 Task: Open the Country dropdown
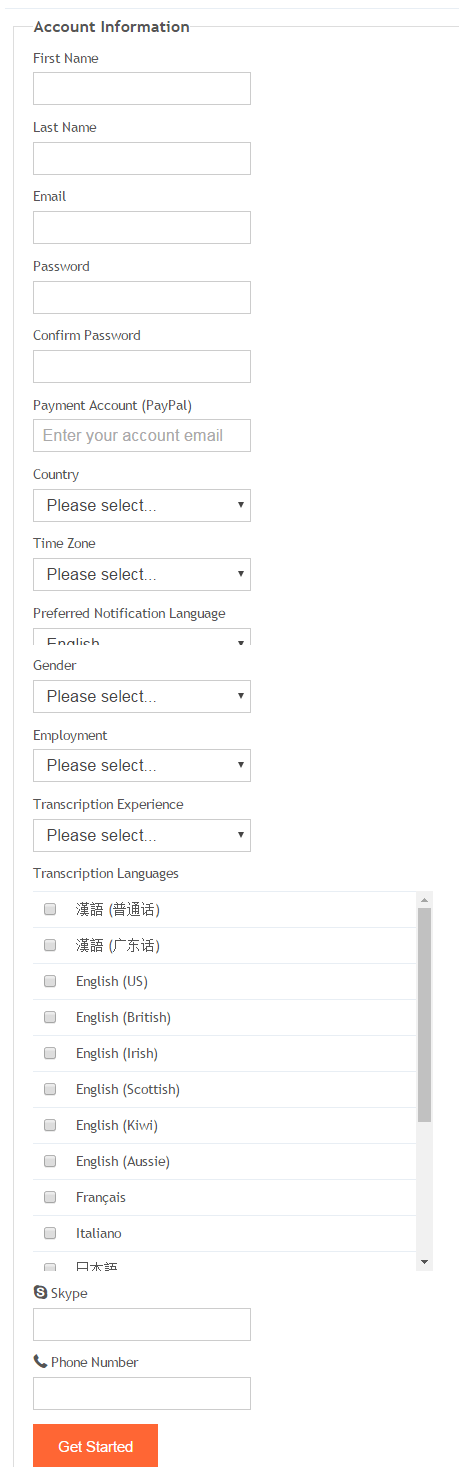point(142,505)
